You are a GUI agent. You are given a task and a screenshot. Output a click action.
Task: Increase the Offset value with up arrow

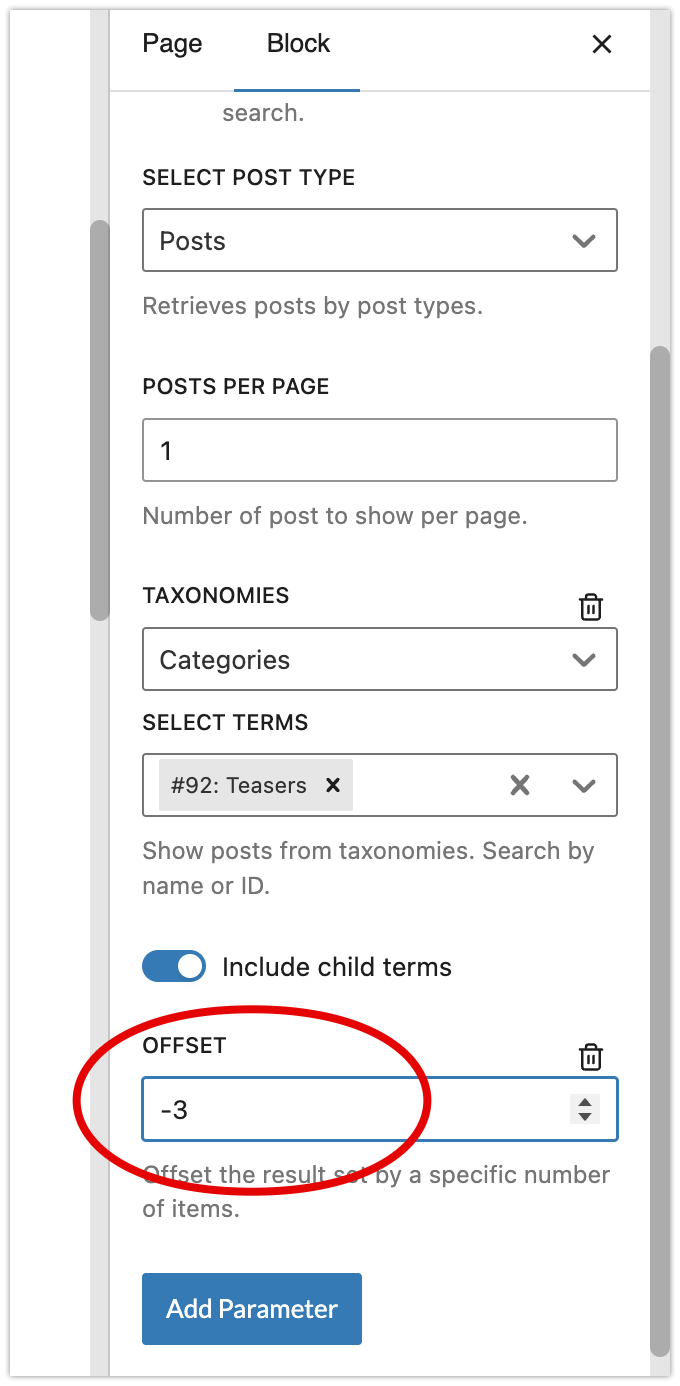point(585,1102)
